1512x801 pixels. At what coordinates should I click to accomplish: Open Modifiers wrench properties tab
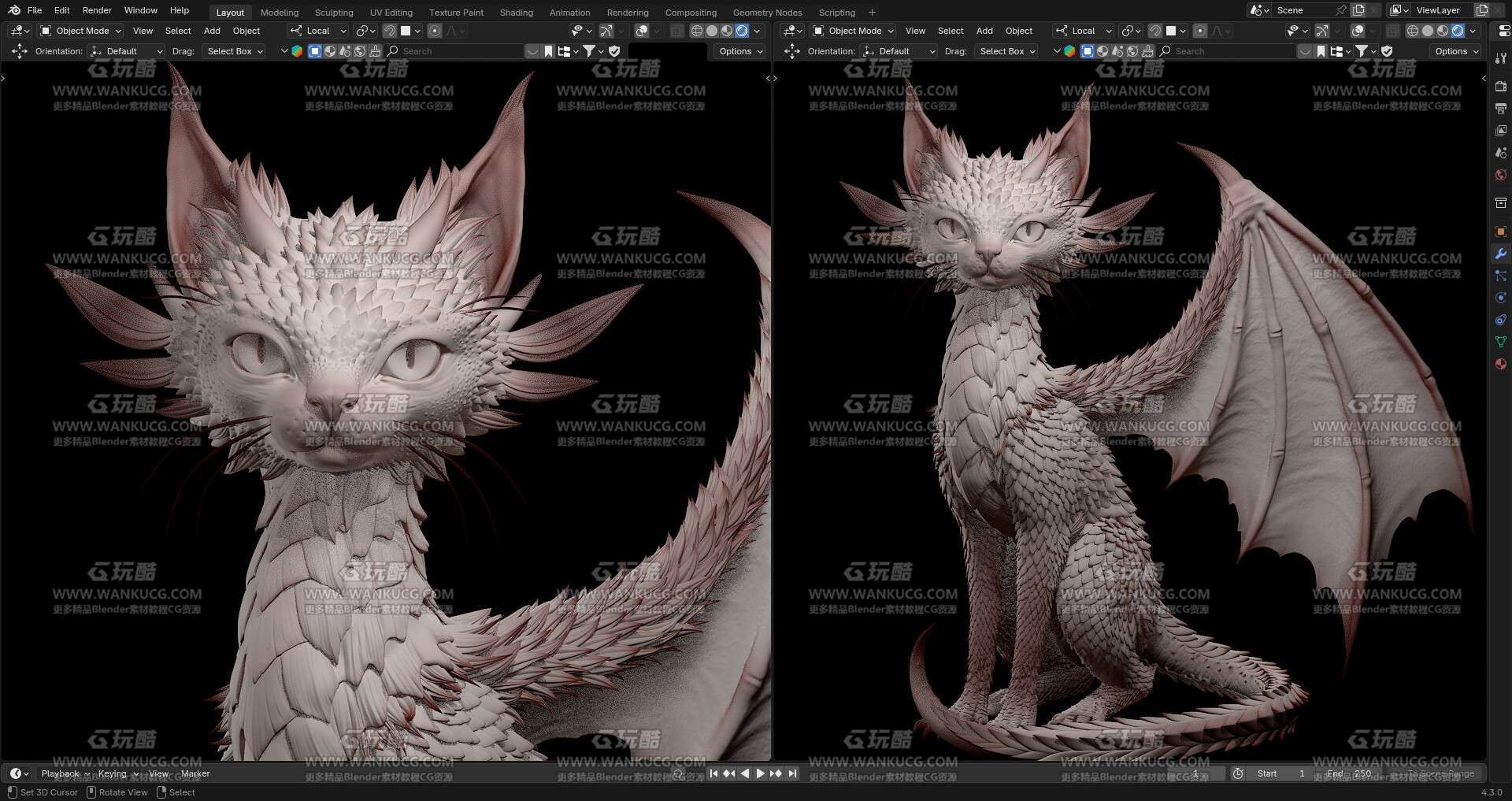1501,254
